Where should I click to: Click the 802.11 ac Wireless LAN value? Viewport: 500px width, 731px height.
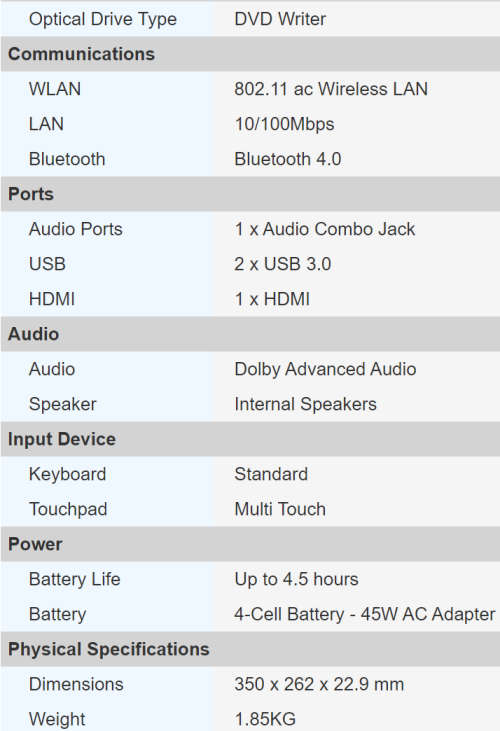click(331, 89)
